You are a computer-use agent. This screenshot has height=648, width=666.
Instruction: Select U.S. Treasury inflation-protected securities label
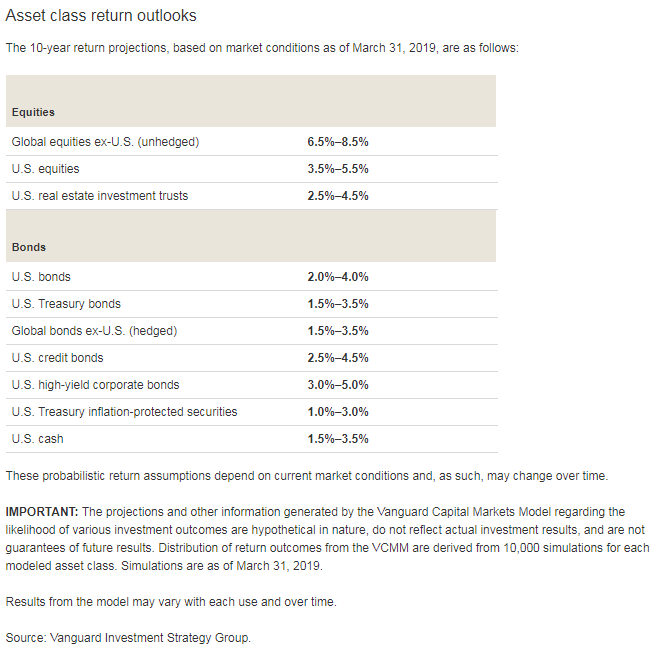click(124, 412)
